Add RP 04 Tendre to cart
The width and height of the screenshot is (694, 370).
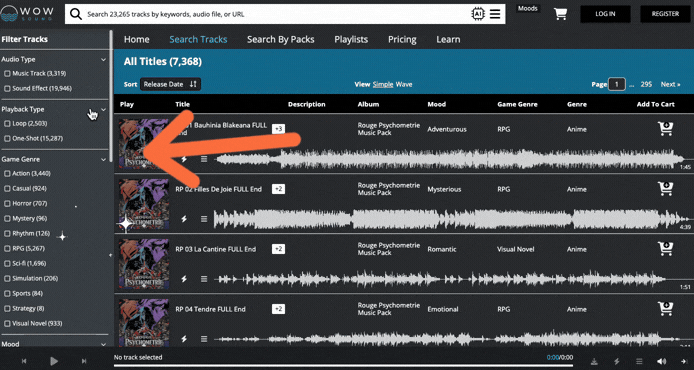665,308
